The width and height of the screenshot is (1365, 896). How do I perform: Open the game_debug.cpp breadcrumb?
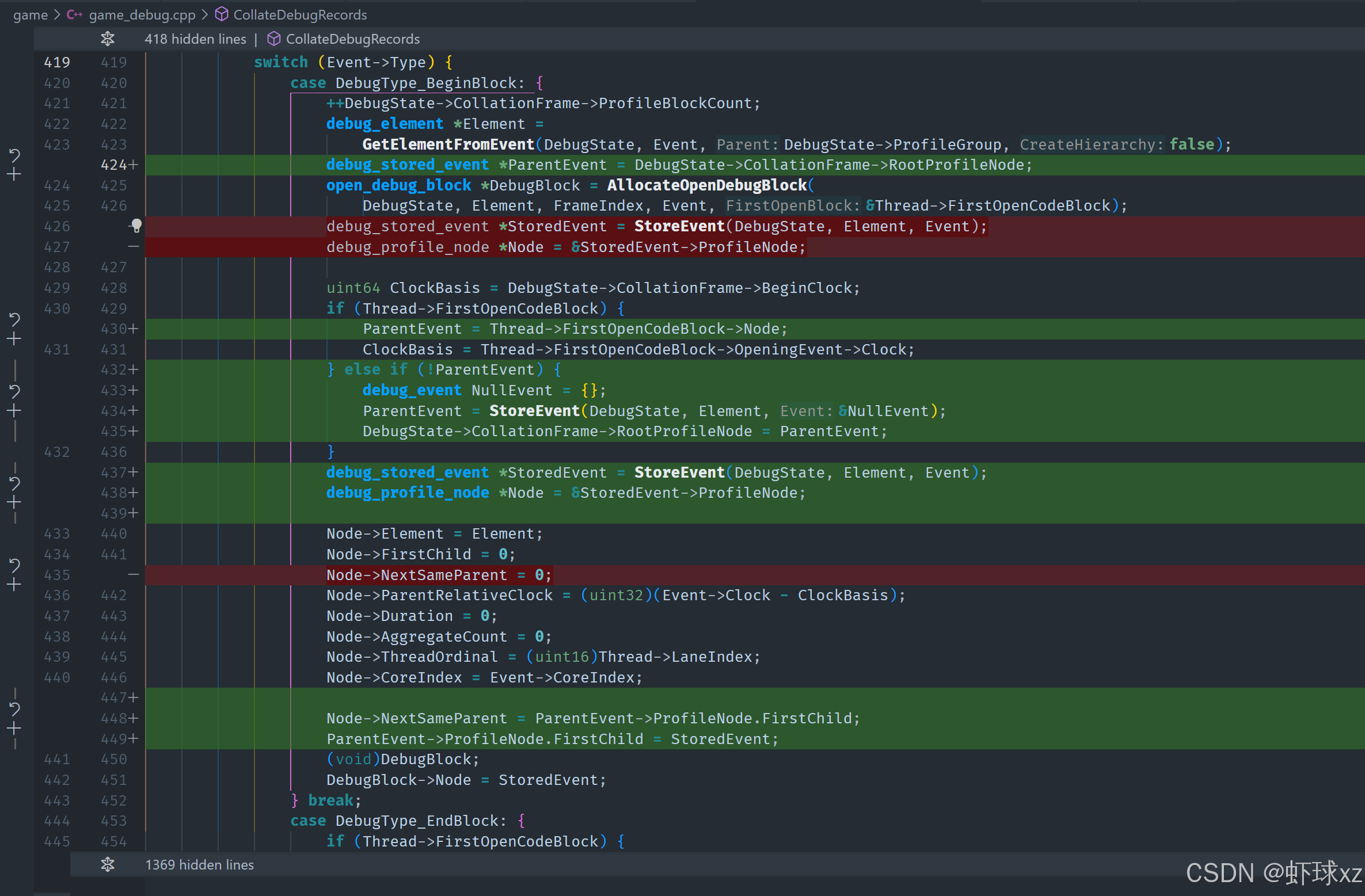tap(142, 14)
